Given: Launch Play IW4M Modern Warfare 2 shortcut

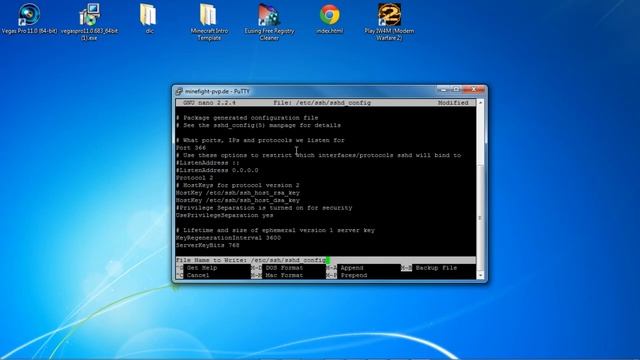Looking at the screenshot, I should (x=389, y=22).
